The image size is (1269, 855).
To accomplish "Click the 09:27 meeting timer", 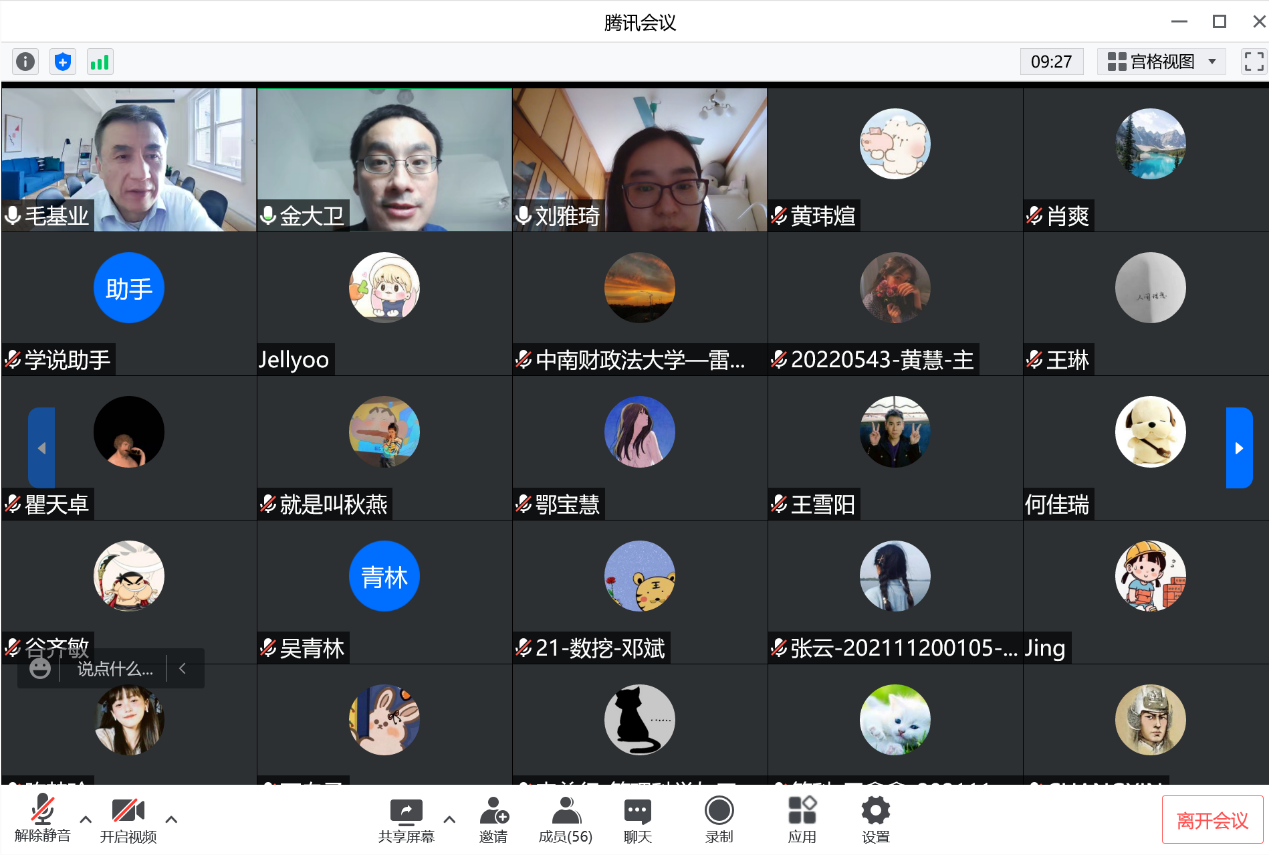I will (x=1052, y=61).
